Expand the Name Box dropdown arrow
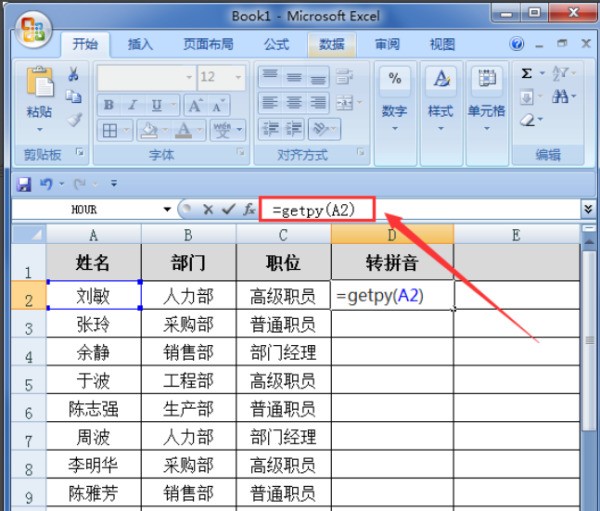This screenshot has width=600, height=511. 167,210
